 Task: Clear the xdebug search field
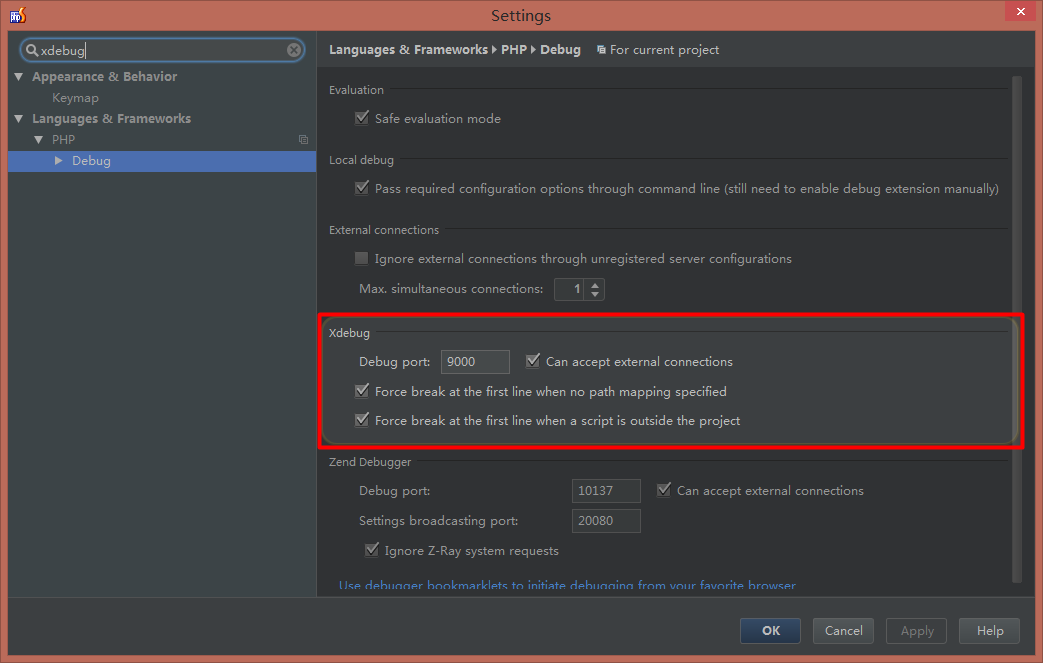tap(293, 50)
